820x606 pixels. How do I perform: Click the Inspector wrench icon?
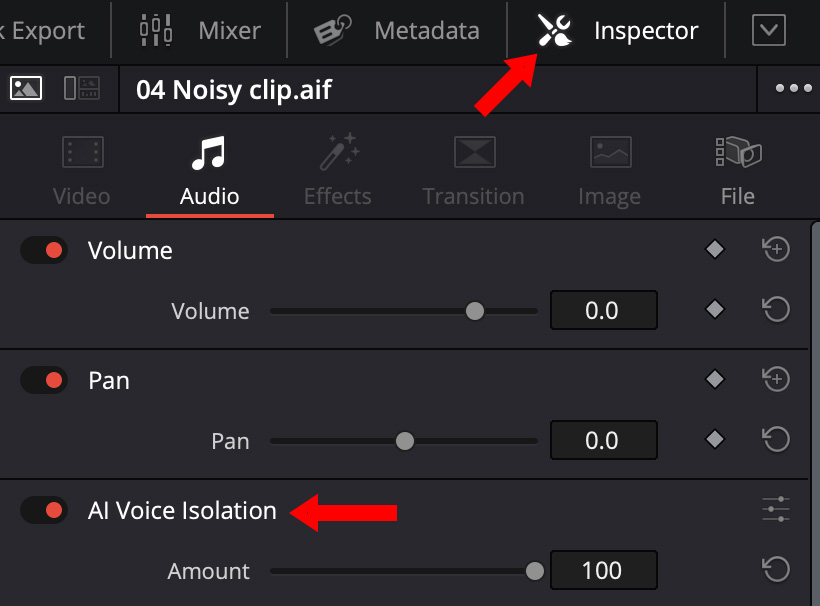pyautogui.click(x=554, y=31)
